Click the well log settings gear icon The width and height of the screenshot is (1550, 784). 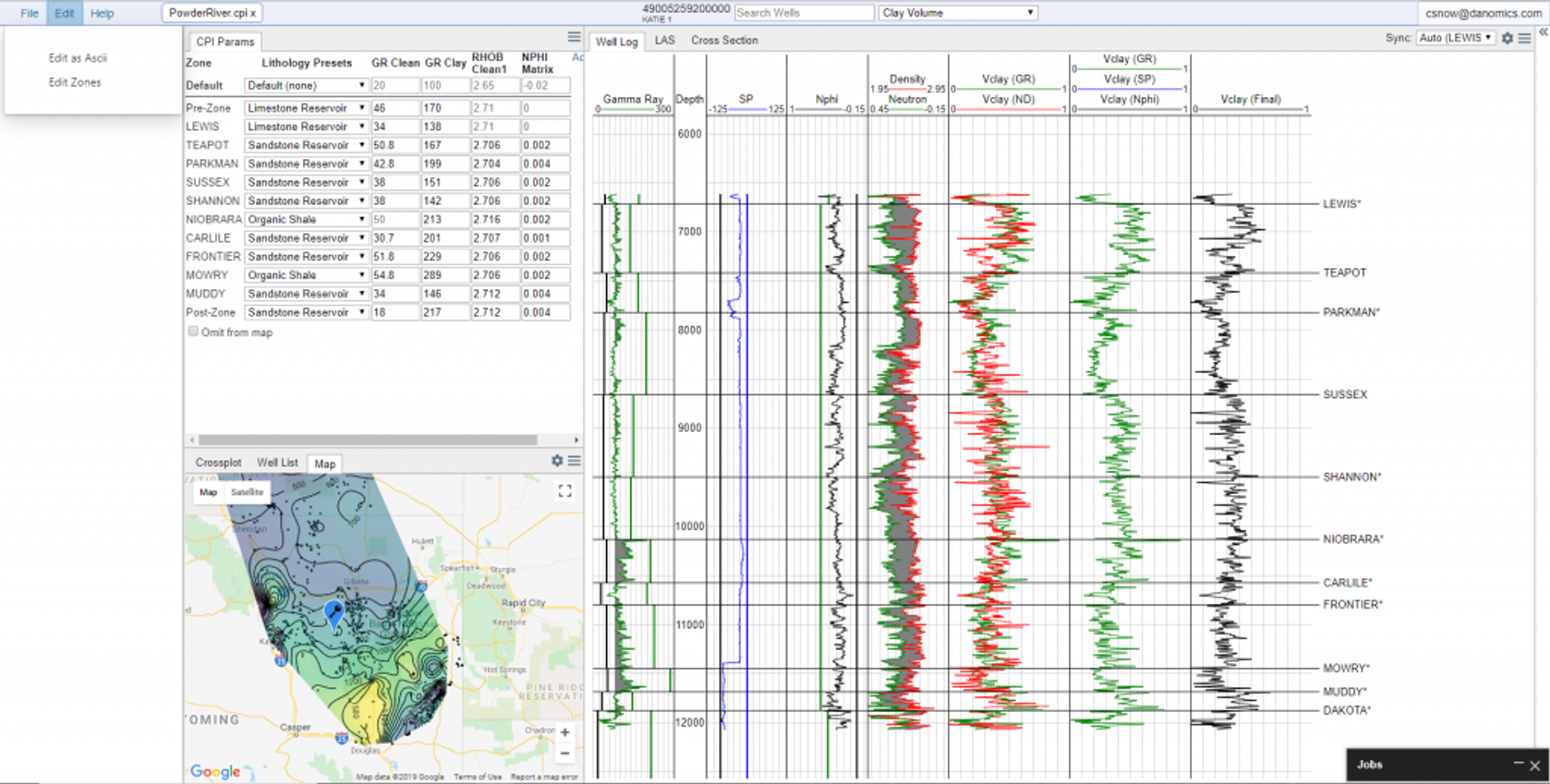(1507, 38)
